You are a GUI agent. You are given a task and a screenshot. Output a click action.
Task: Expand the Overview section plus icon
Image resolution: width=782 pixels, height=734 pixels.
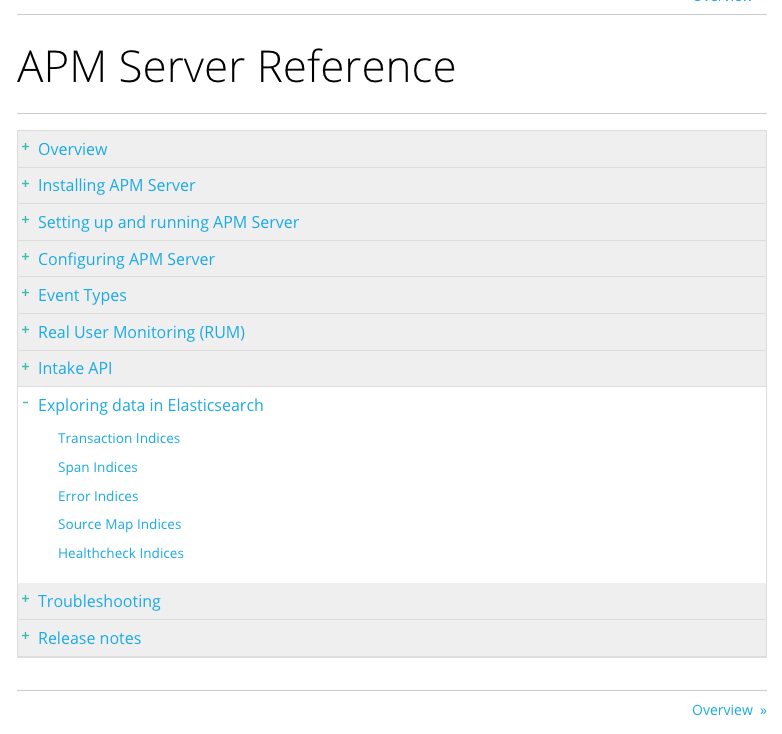point(25,147)
